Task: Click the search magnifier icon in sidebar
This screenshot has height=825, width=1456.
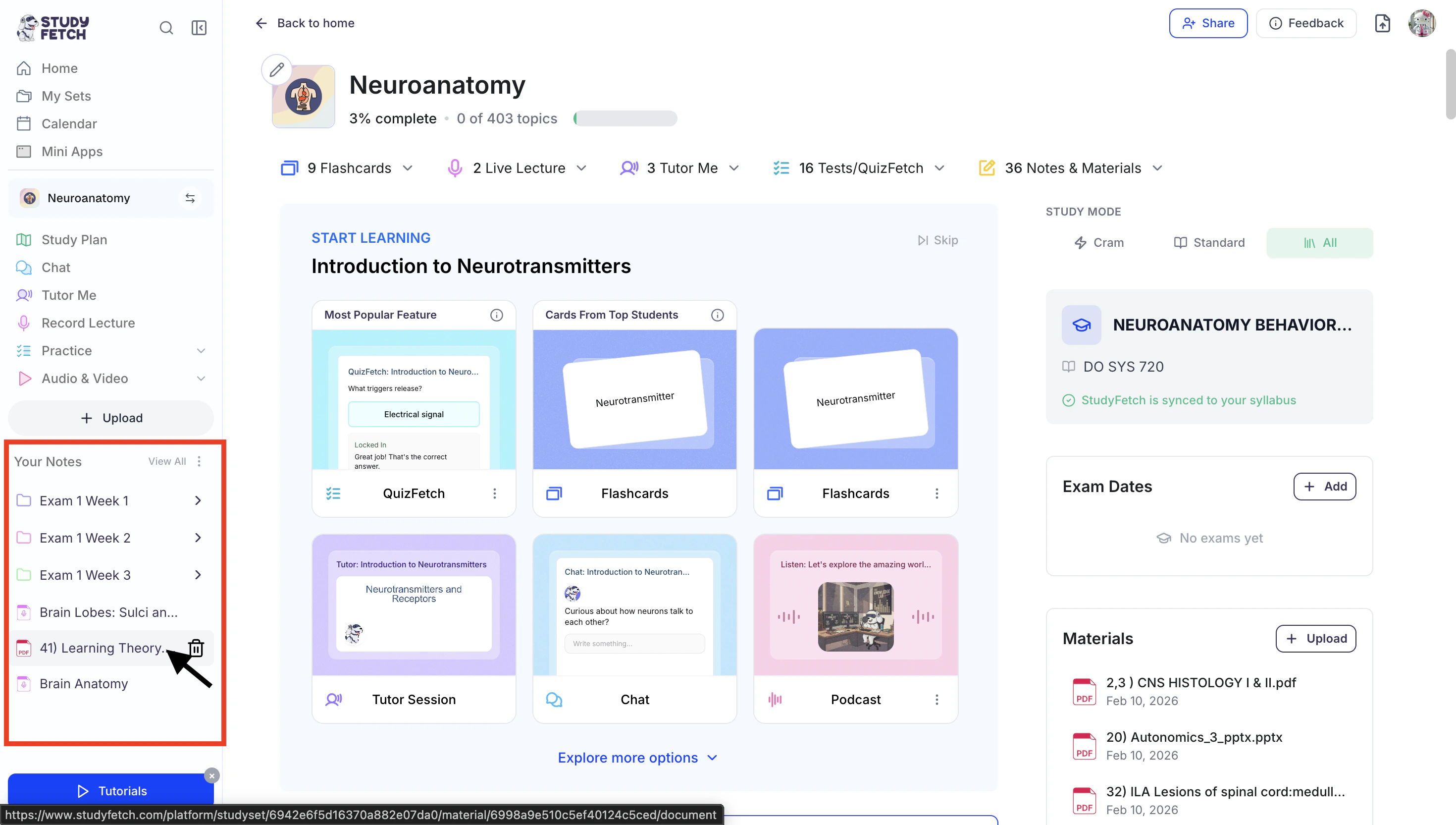Action: 166,28
